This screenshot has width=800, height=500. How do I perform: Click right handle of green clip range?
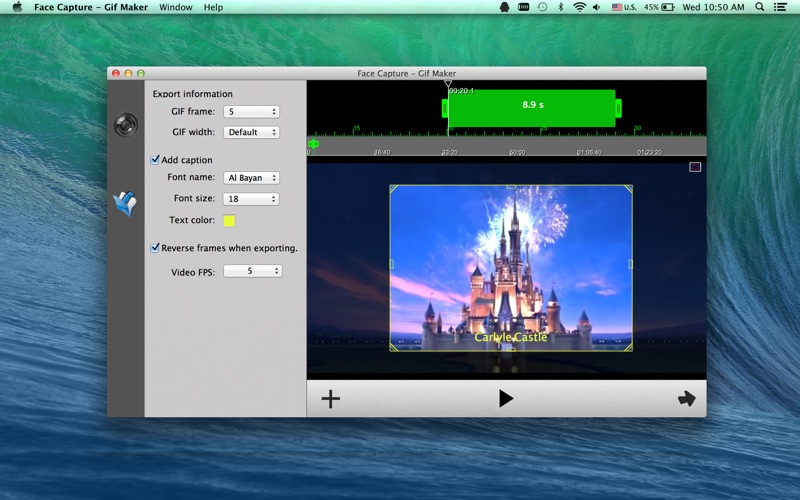618,108
